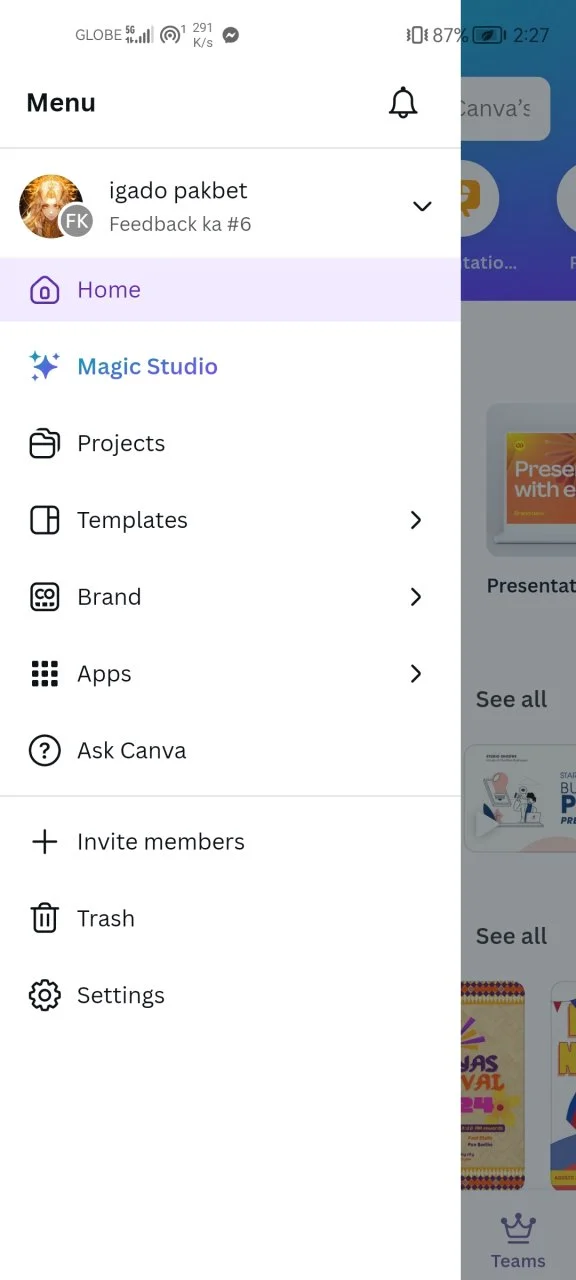Expand the account switcher chevron
The image size is (576, 1280).
(422, 206)
